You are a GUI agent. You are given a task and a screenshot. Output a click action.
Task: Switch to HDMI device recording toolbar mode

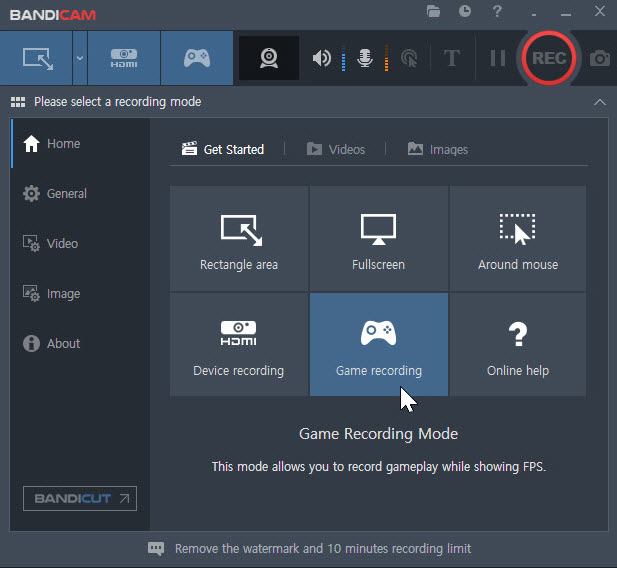[x=124, y=58]
